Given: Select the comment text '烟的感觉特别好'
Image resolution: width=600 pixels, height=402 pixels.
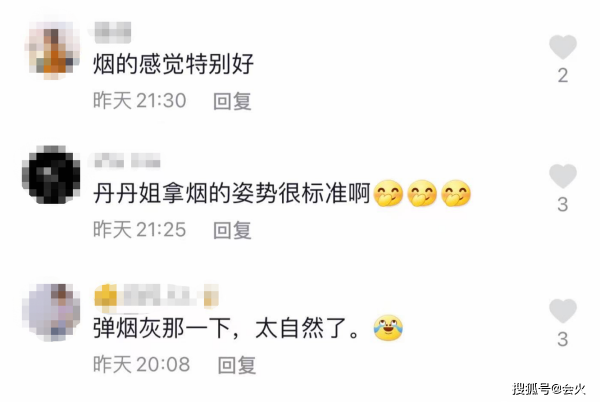Looking at the screenshot, I should (173, 64).
